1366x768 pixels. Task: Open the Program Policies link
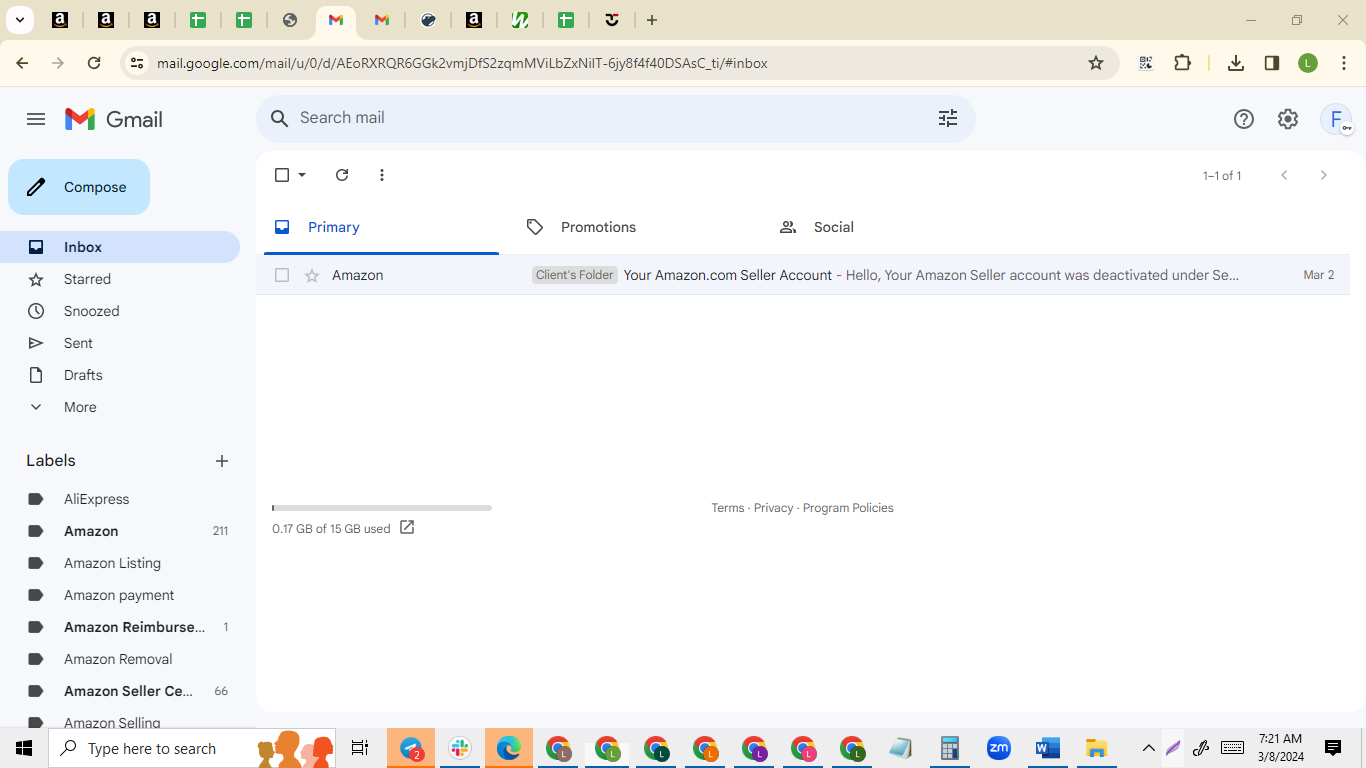[x=848, y=508]
